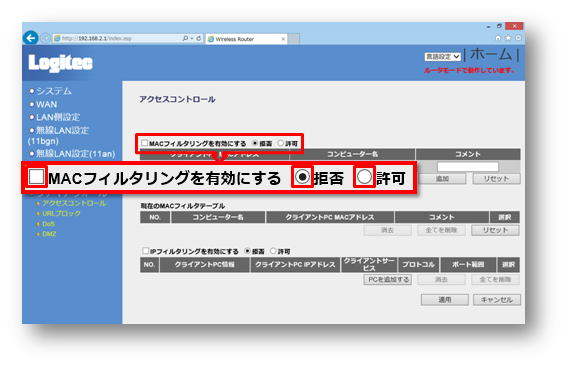Open the システム menu item
Screen dimensions: 567x366
[x=54, y=91]
